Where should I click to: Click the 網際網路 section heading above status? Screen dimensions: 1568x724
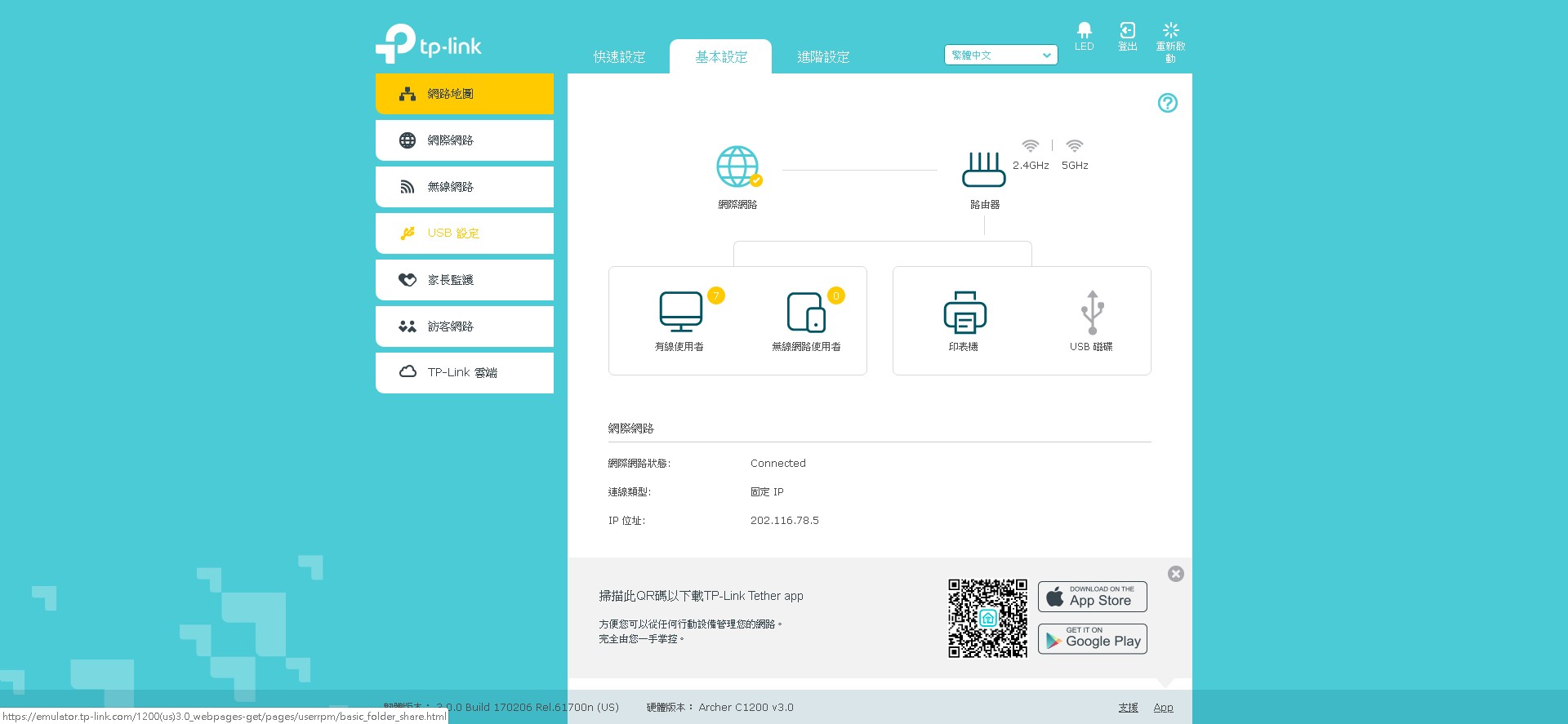630,429
